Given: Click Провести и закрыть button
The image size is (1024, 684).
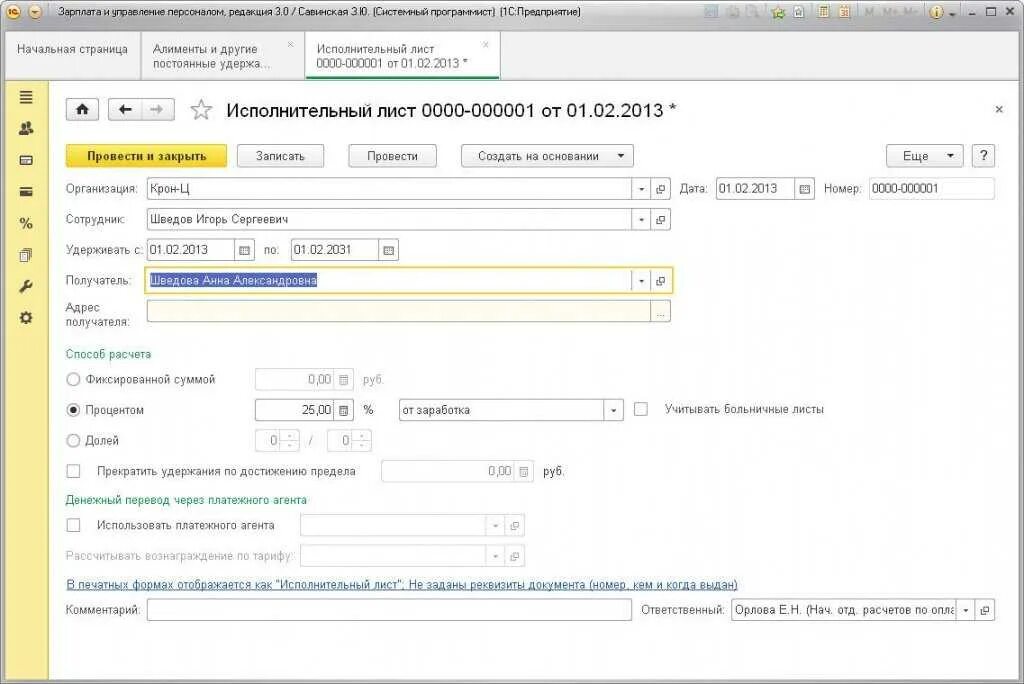Looking at the screenshot, I should point(146,156).
